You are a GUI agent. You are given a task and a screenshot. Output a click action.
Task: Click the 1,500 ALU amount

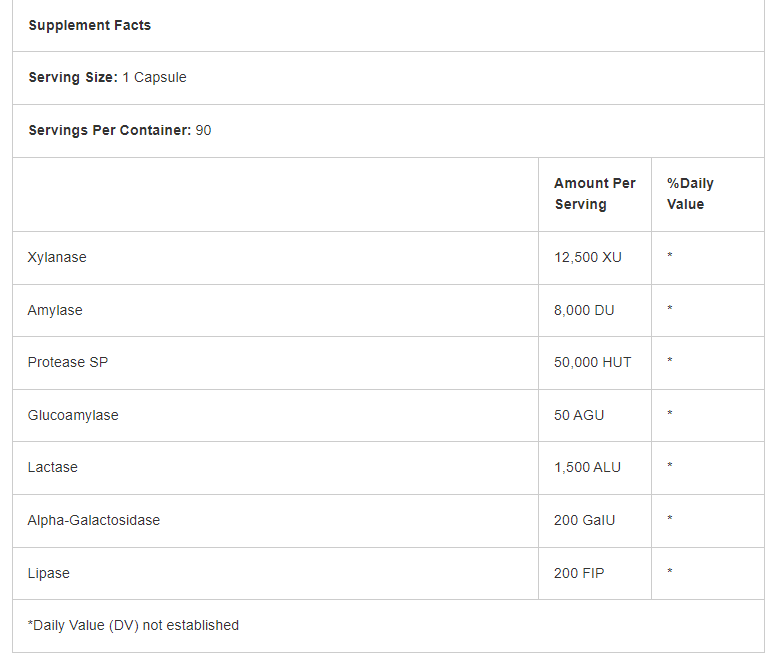coord(587,467)
